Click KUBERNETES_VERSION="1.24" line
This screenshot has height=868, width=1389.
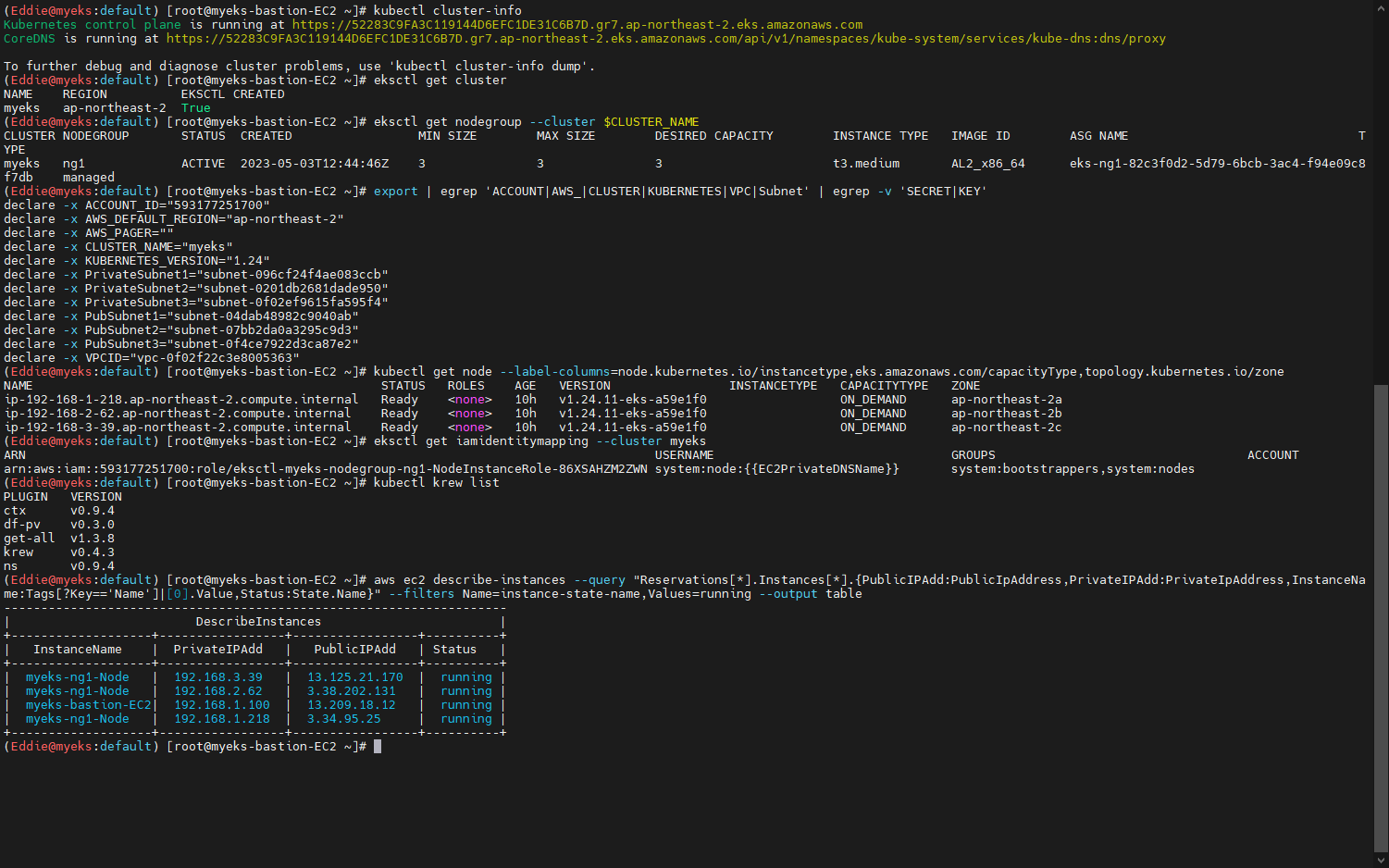137,261
